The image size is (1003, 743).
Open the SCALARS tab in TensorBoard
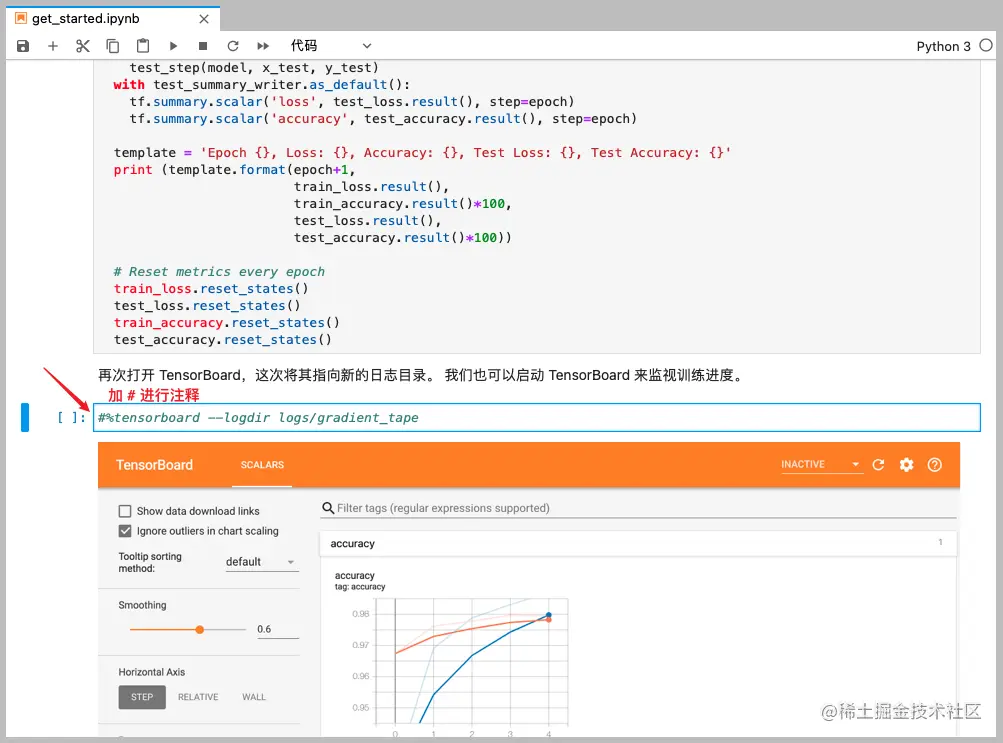coord(262,465)
